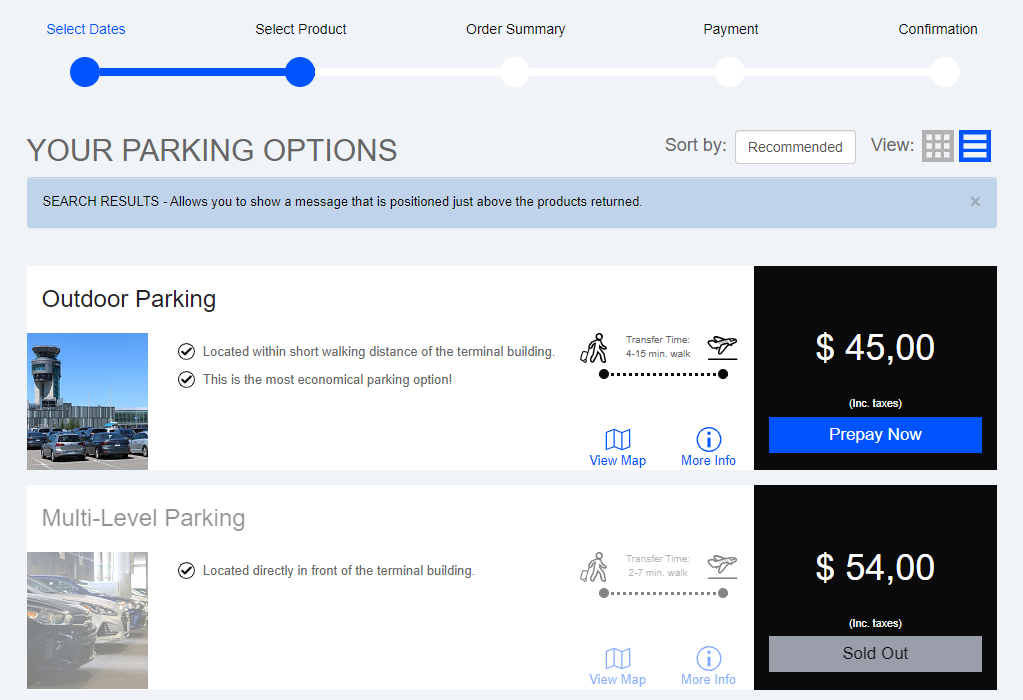Select the list view icon
The height and width of the screenshot is (700, 1023).
point(974,146)
